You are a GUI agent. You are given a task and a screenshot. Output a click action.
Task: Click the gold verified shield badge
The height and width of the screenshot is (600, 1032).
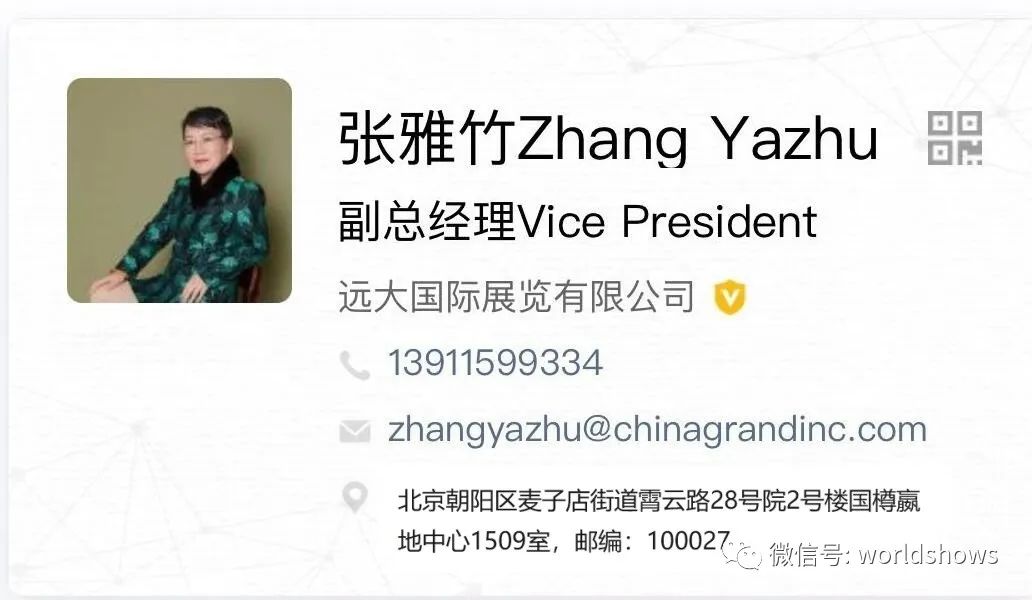point(730,297)
